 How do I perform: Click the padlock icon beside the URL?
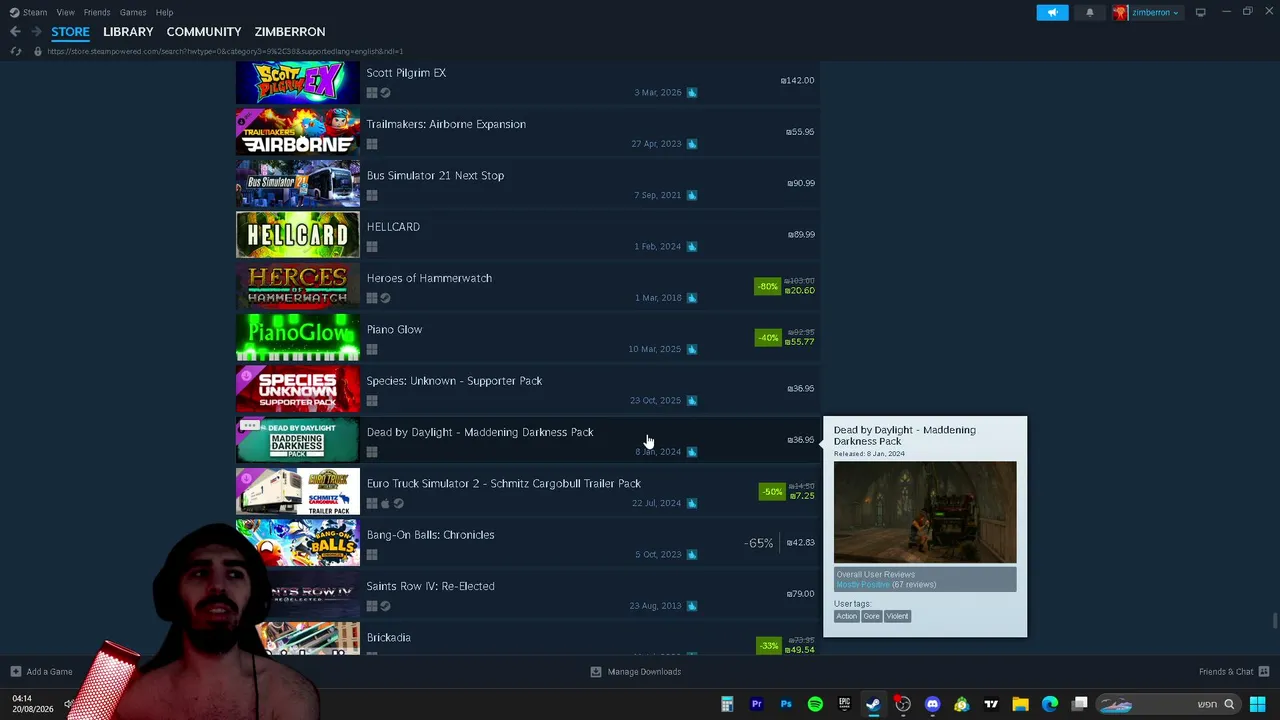coord(38,51)
